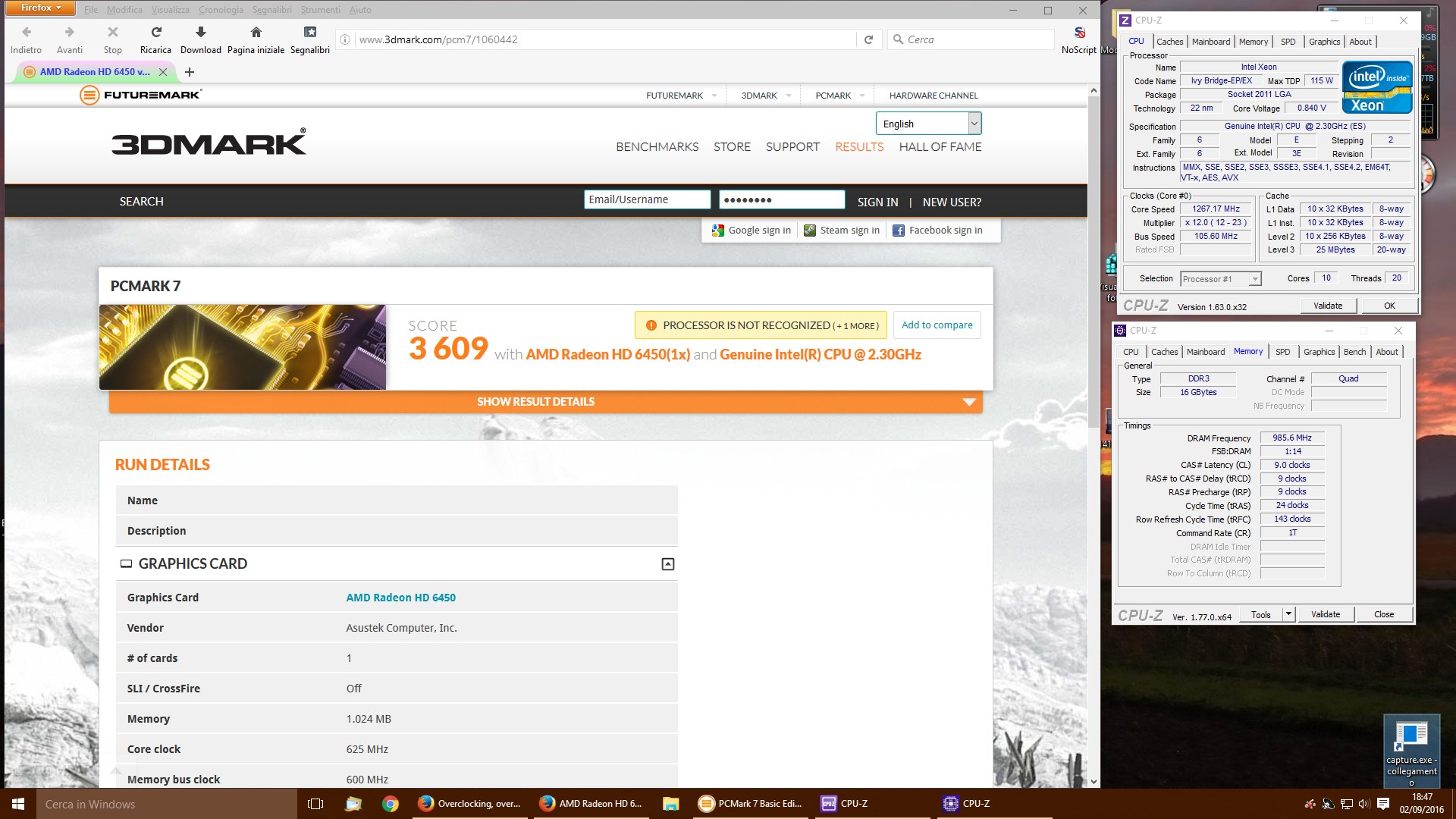This screenshot has width=1456, height=819.
Task: Open Caches tab in upper CPU-Z window
Action: tap(1169, 42)
